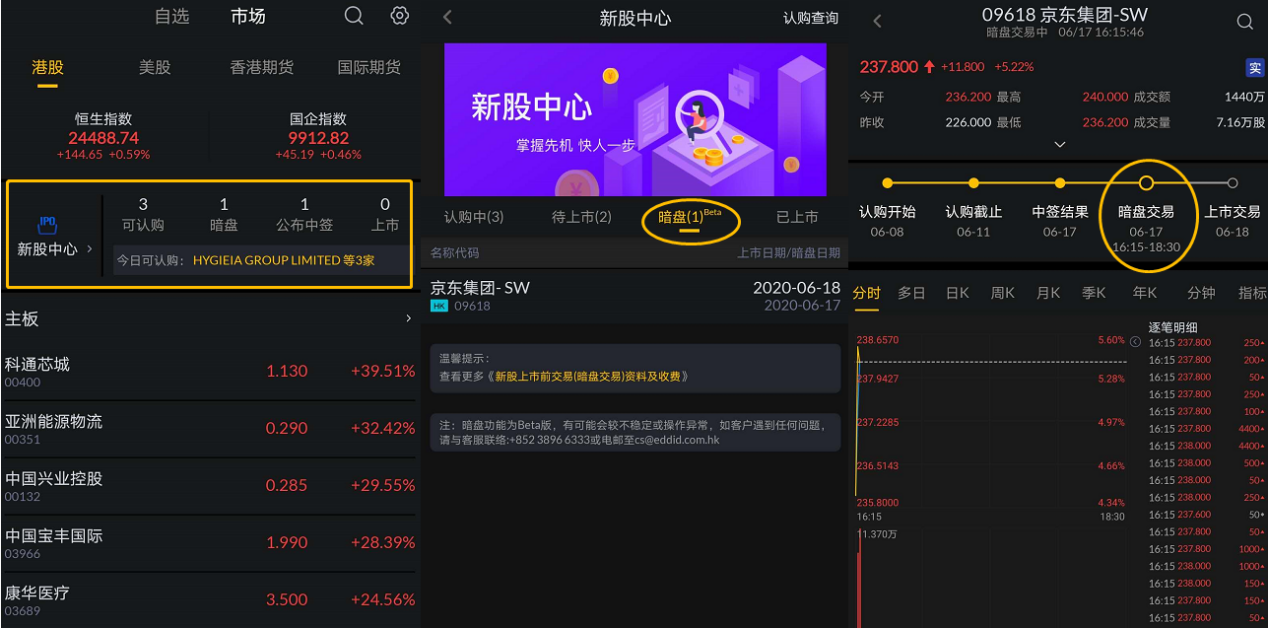This screenshot has width=1268, height=628.
Task: Open 认购查询 in IPO center
Action: 810,18
